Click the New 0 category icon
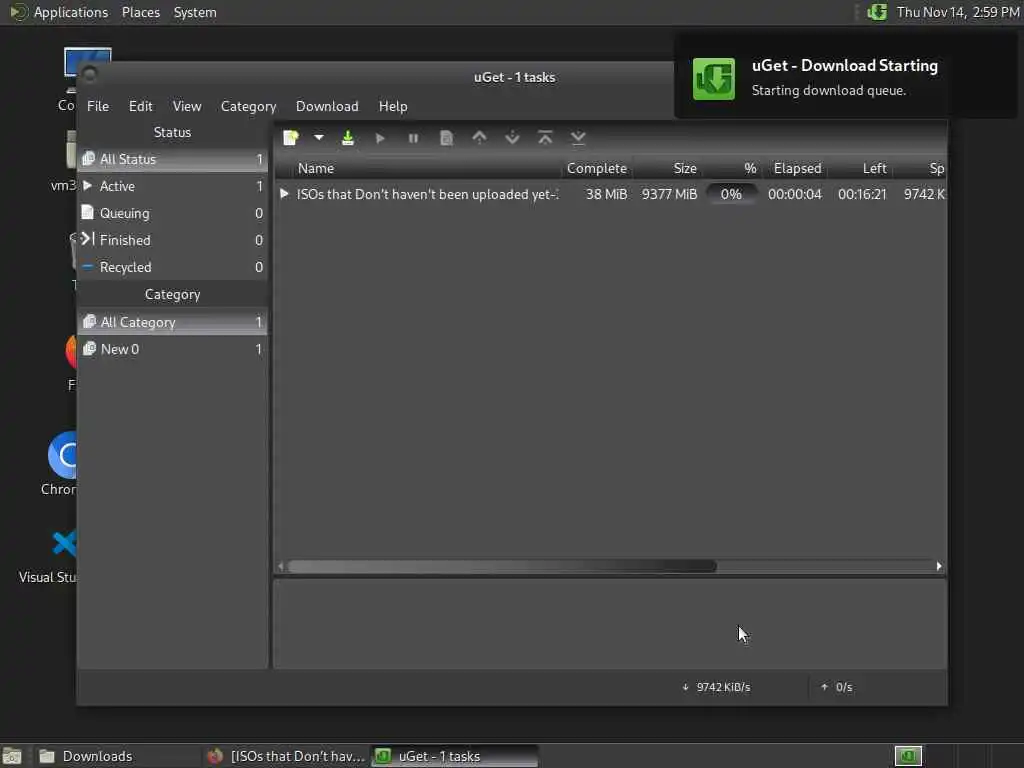This screenshot has height=768, width=1024. (x=89, y=349)
